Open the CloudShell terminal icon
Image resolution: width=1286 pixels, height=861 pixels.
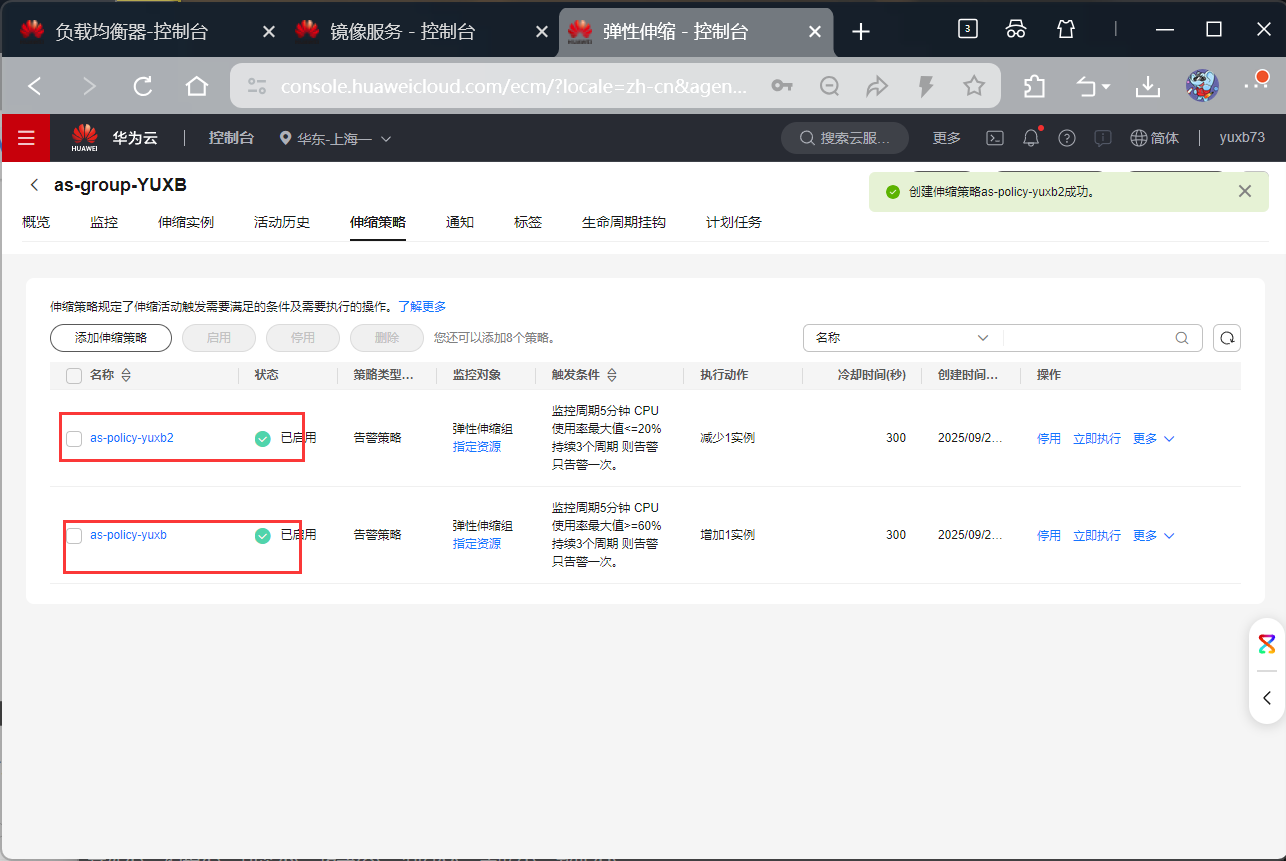pyautogui.click(x=995, y=138)
